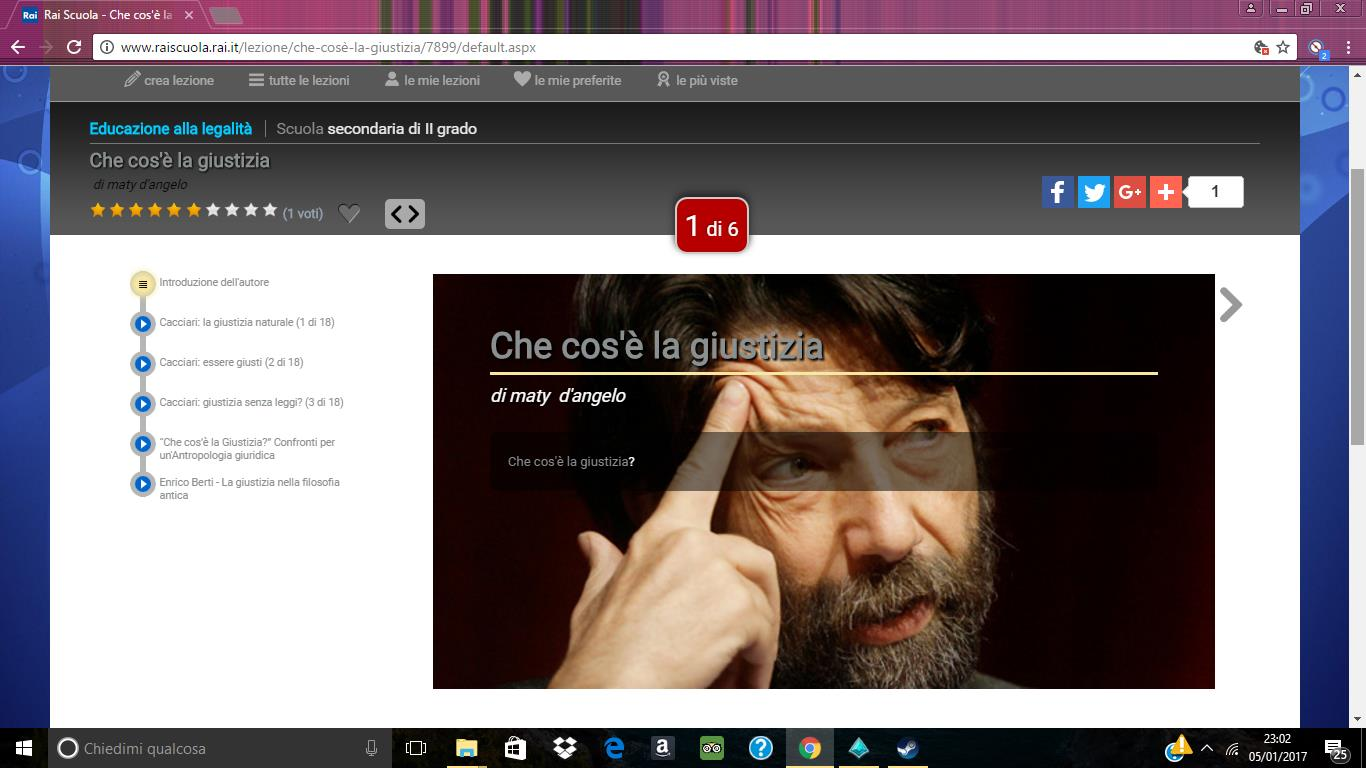The height and width of the screenshot is (768, 1366).
Task: Click author name under page title
Action: pyautogui.click(x=140, y=184)
